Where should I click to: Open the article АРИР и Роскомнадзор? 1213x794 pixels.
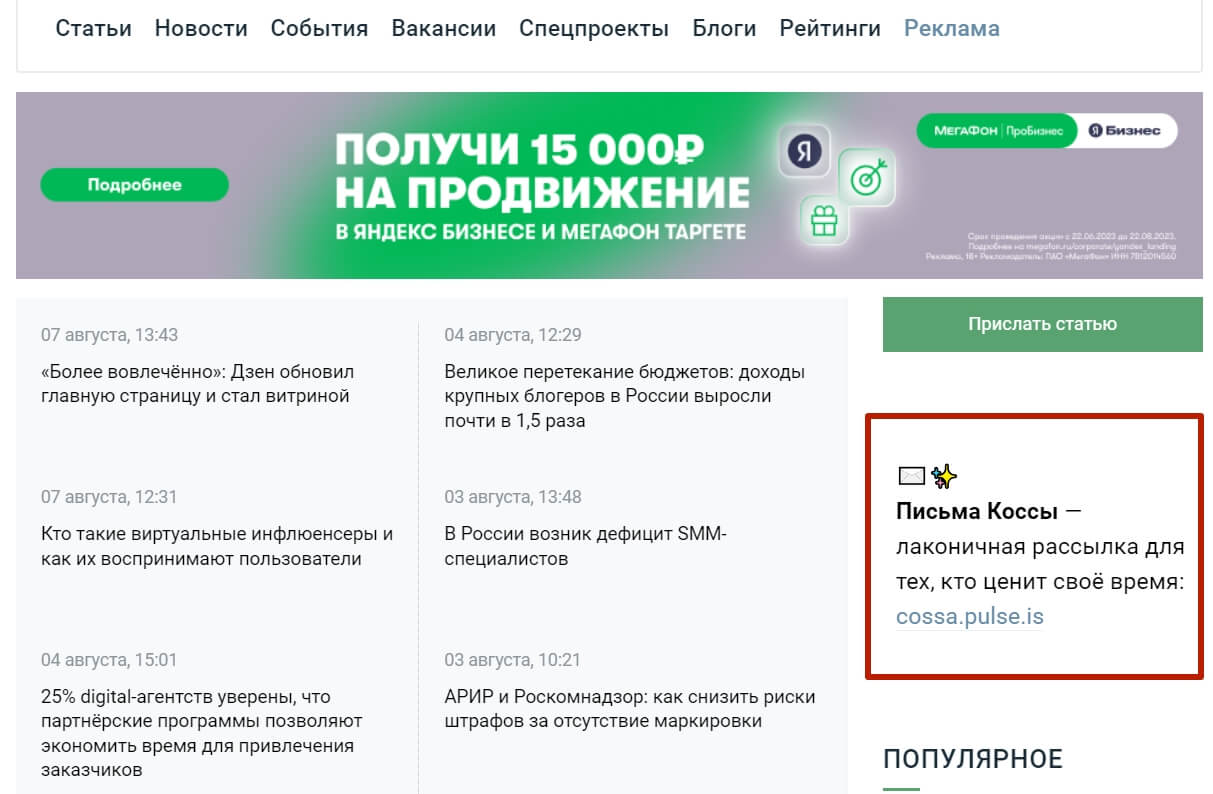click(630, 709)
